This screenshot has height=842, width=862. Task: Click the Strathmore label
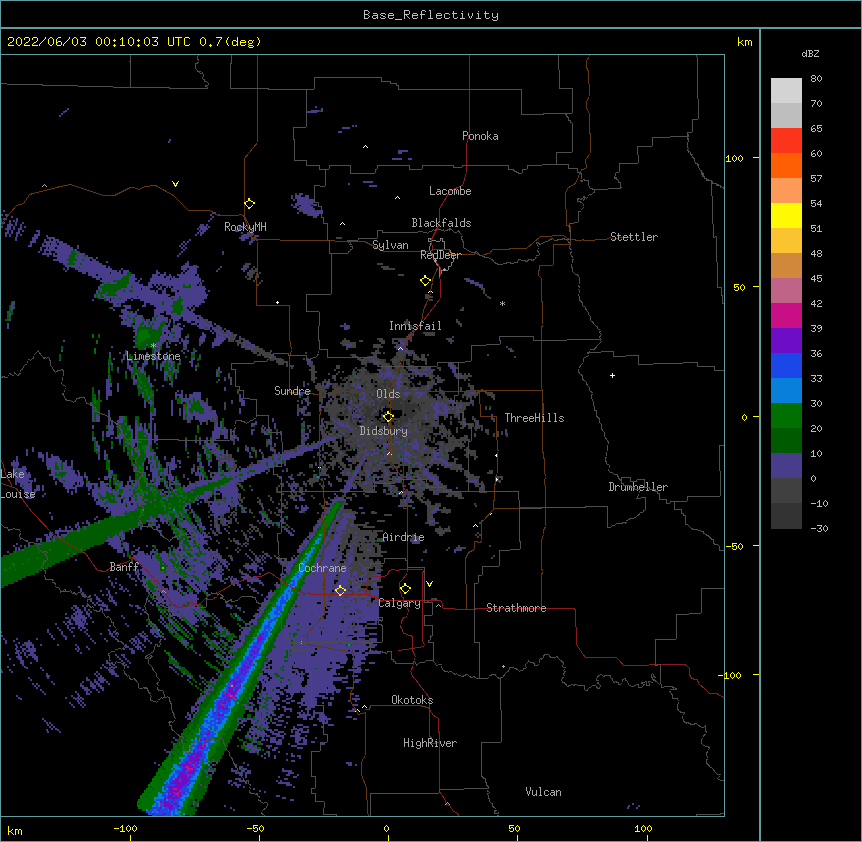pyautogui.click(x=516, y=608)
